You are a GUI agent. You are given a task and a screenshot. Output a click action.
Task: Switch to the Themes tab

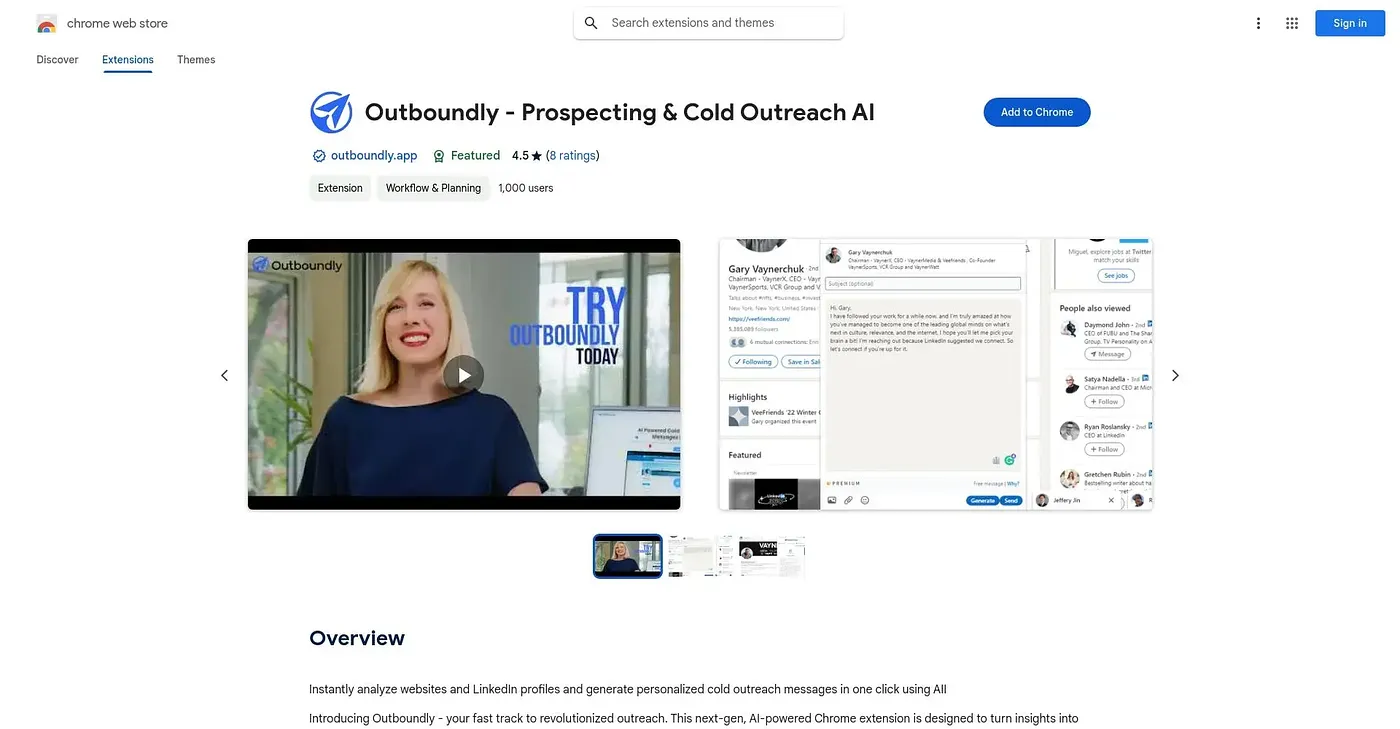click(196, 60)
